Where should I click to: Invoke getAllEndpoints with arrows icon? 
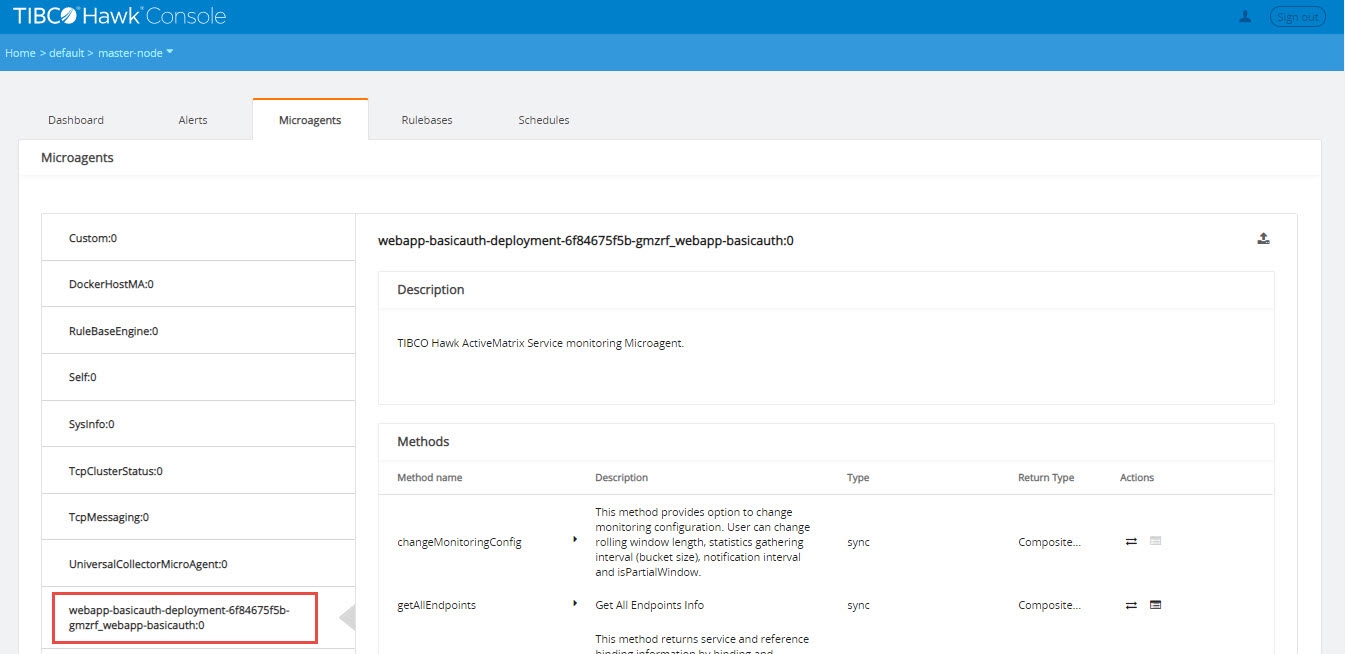click(1131, 605)
